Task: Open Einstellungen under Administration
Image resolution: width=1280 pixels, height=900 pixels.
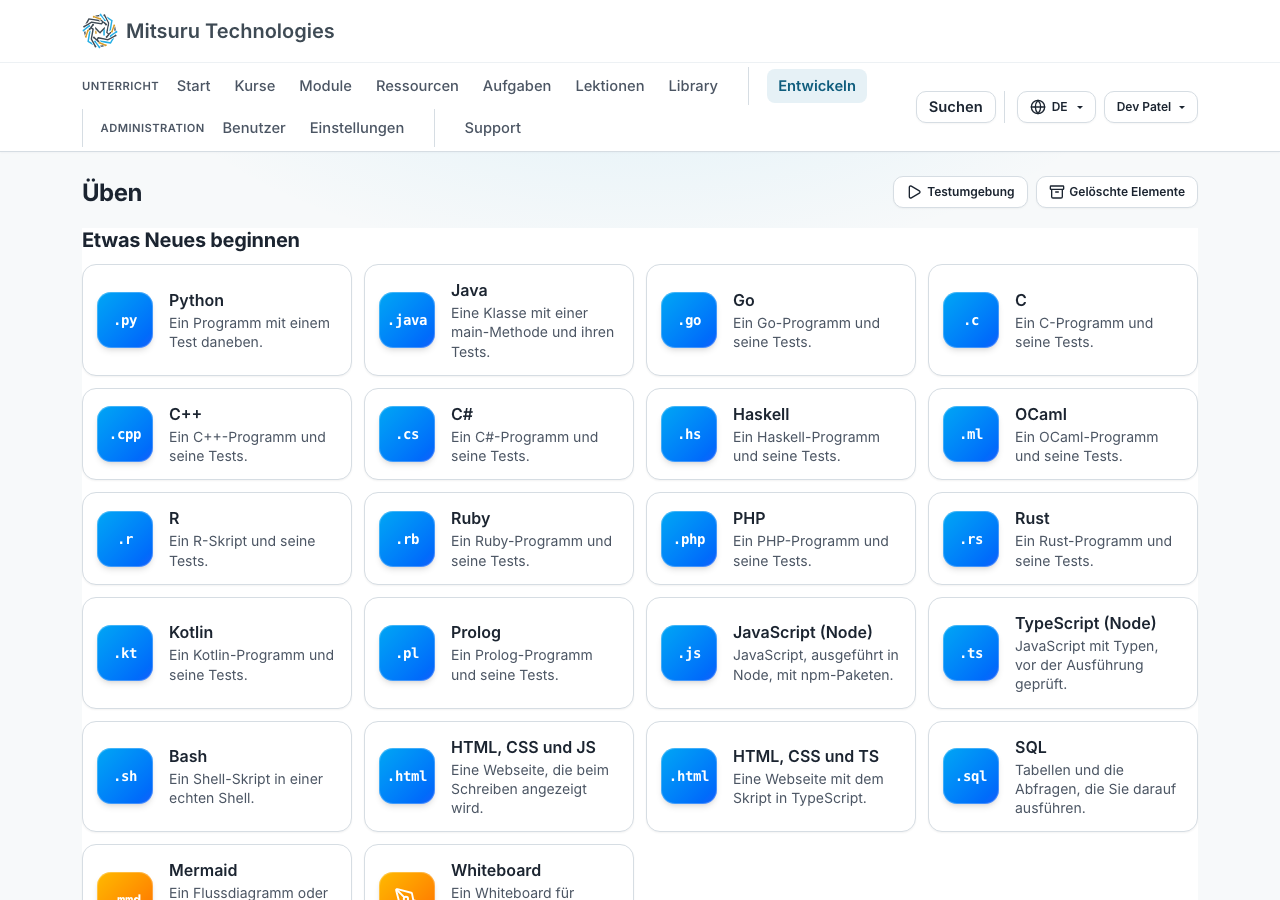Action: point(357,128)
